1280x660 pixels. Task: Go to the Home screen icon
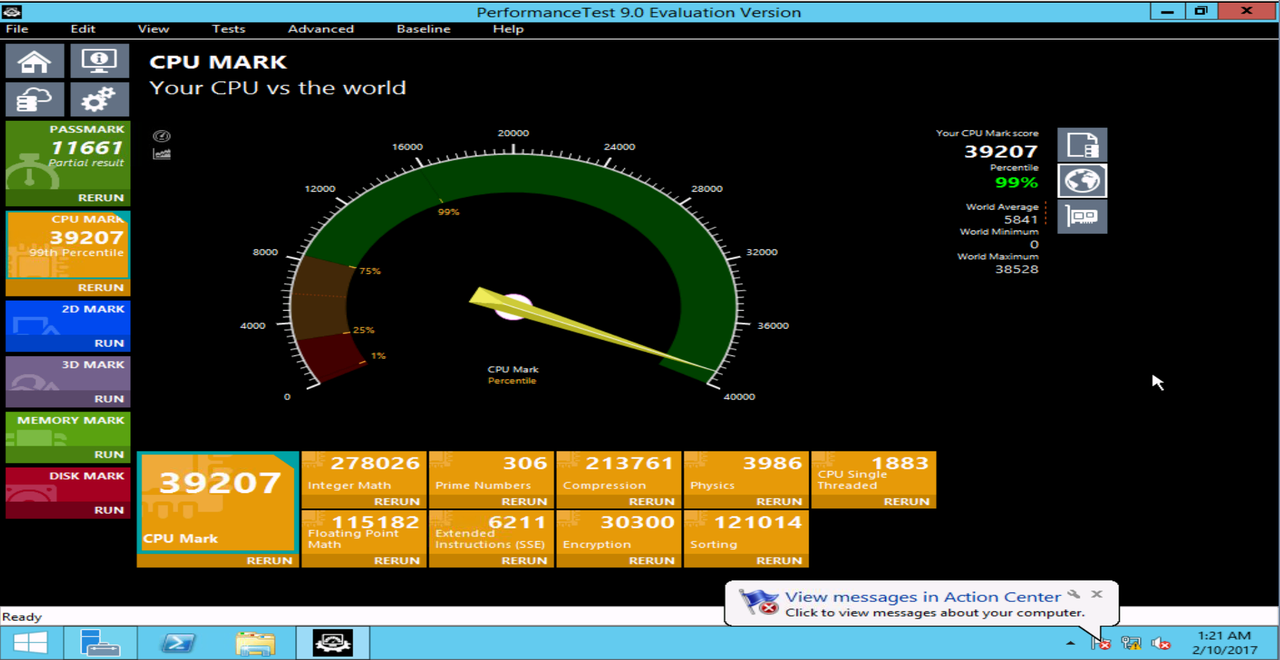35,60
